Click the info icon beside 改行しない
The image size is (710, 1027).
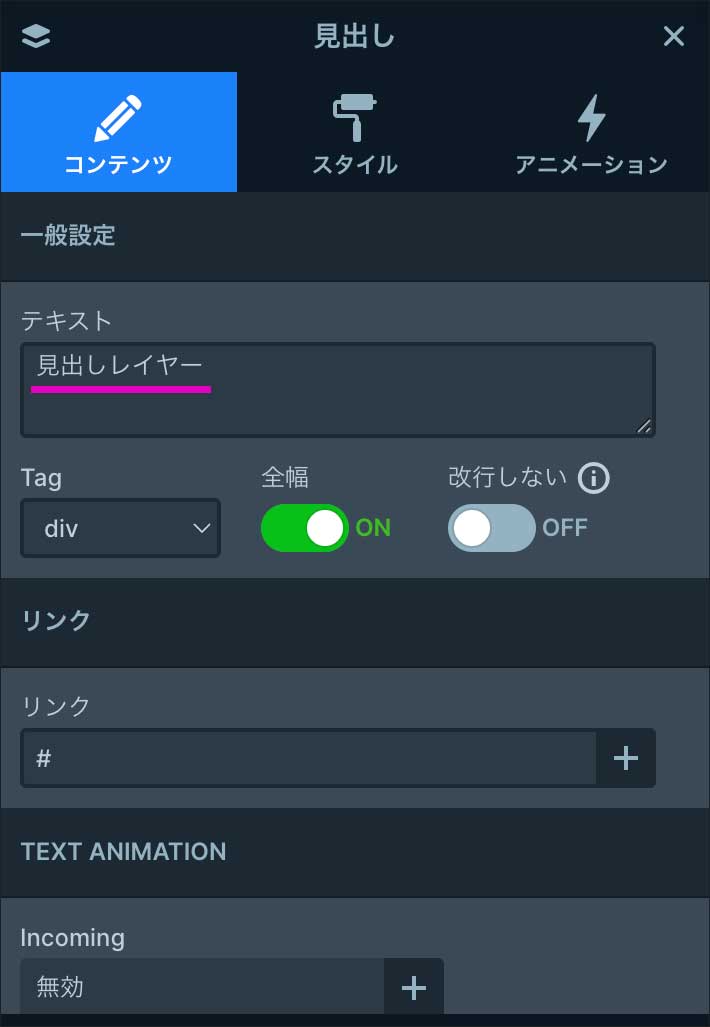[594, 478]
